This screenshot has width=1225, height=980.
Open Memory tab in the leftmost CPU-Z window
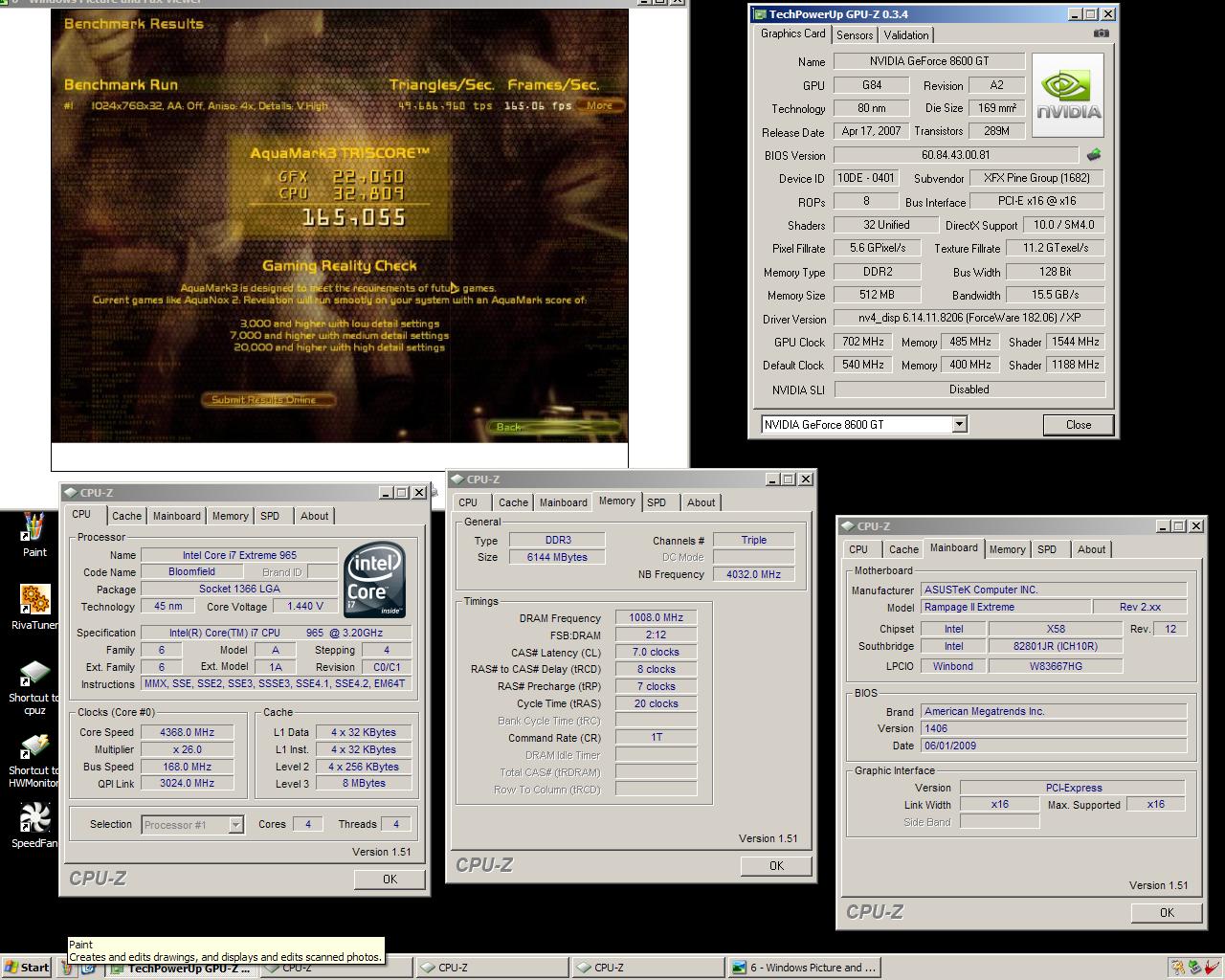231,516
